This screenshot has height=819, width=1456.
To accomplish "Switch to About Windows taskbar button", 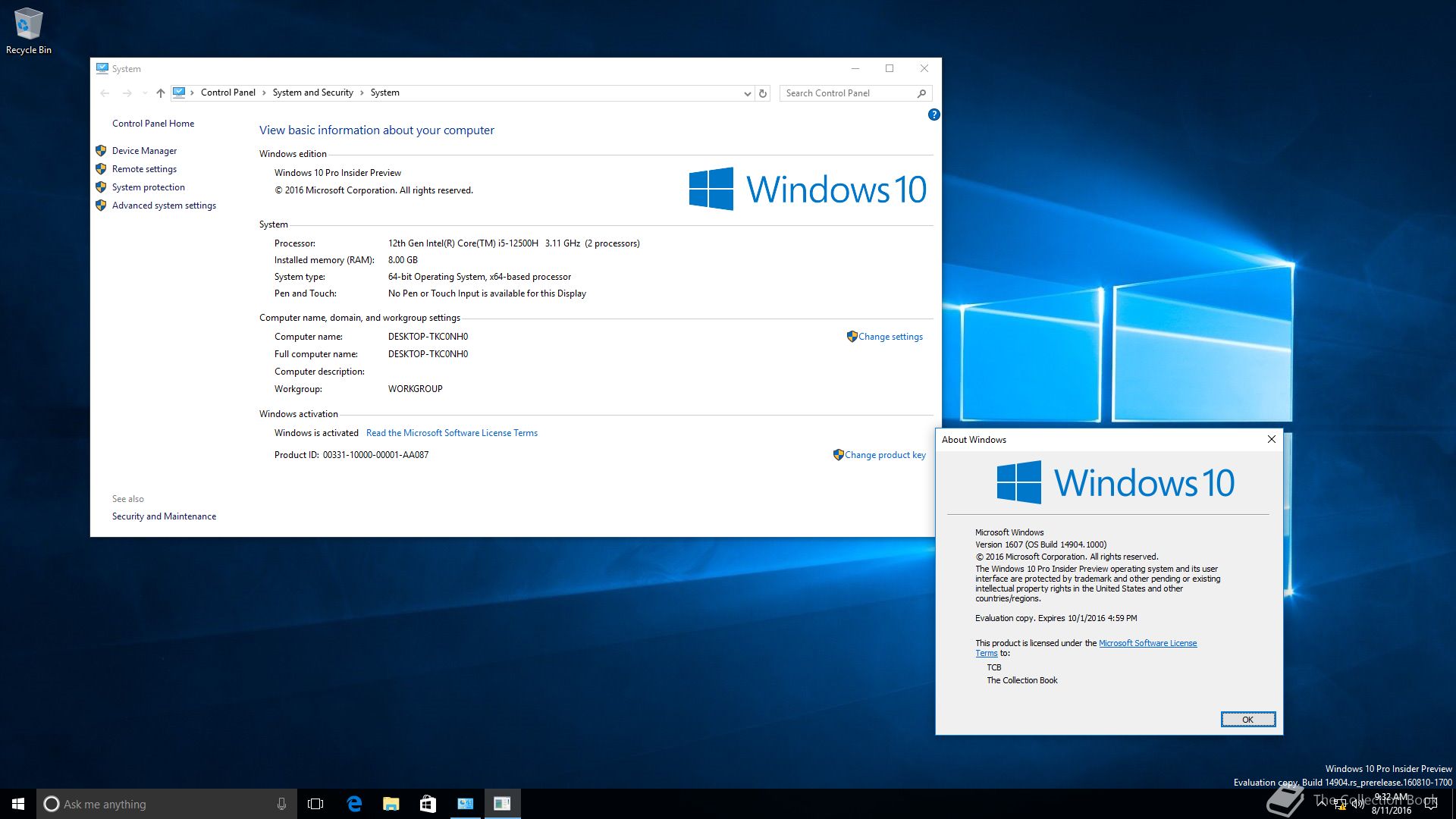I will [x=502, y=804].
